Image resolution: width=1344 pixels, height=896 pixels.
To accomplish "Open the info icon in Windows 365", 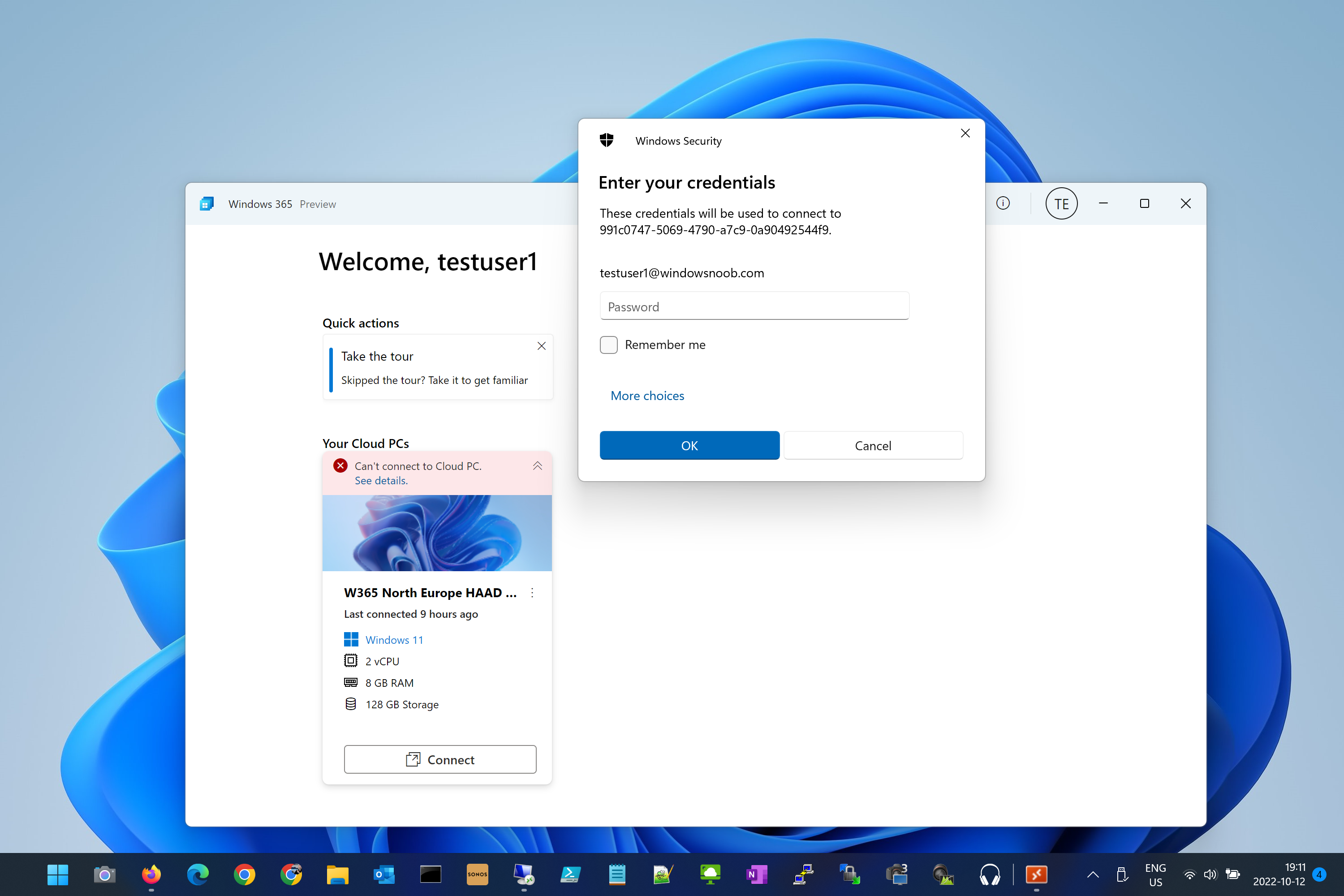I will [x=1003, y=203].
